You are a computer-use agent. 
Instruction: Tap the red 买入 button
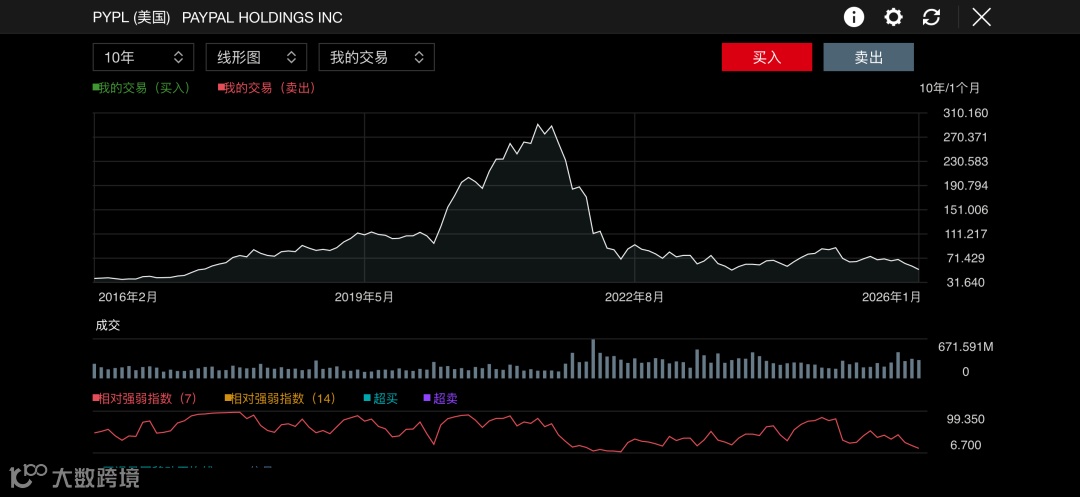point(767,57)
